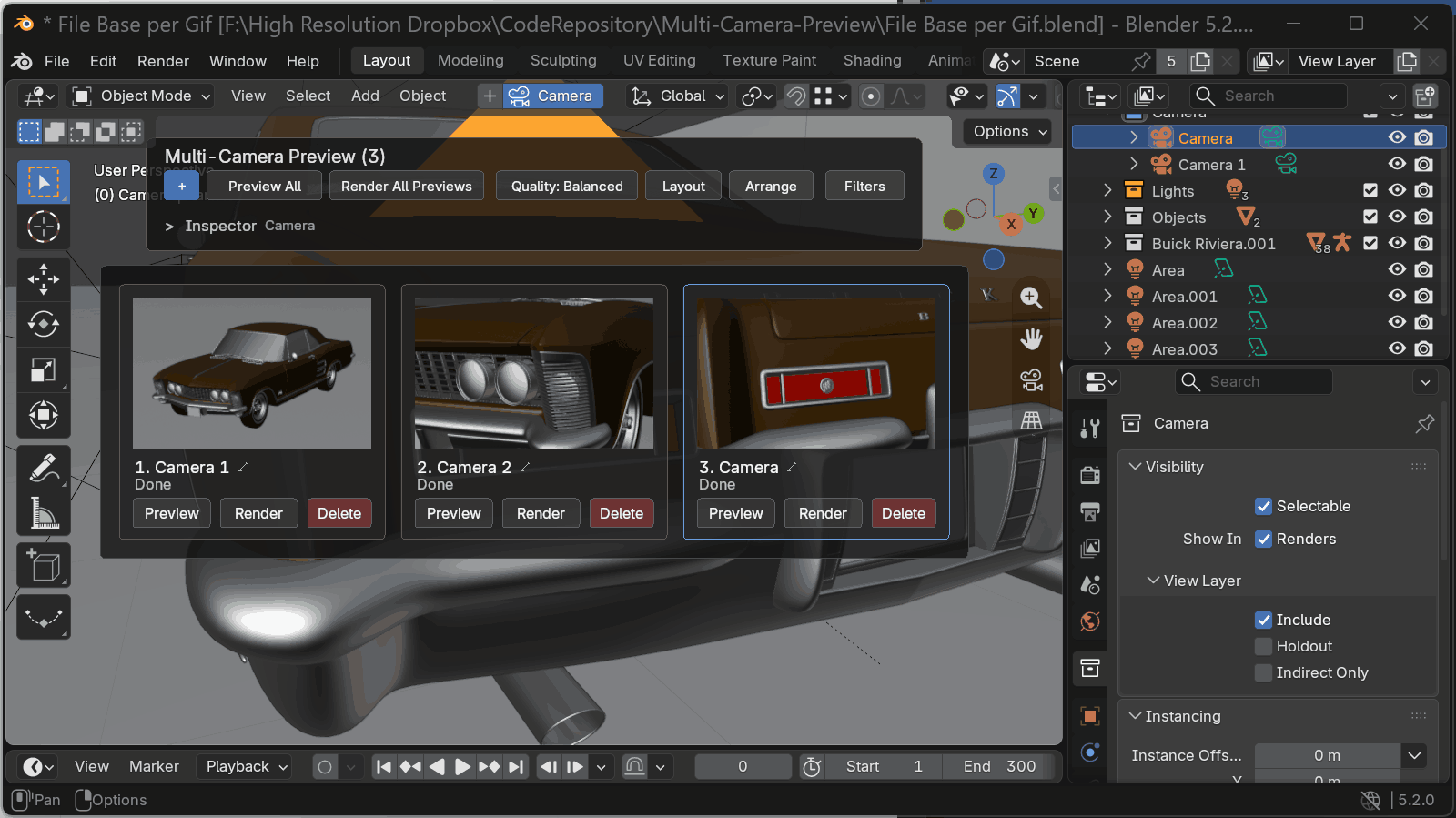Open the Options dropdown in viewport
Screen dimensions: 1456x818
click(1007, 131)
